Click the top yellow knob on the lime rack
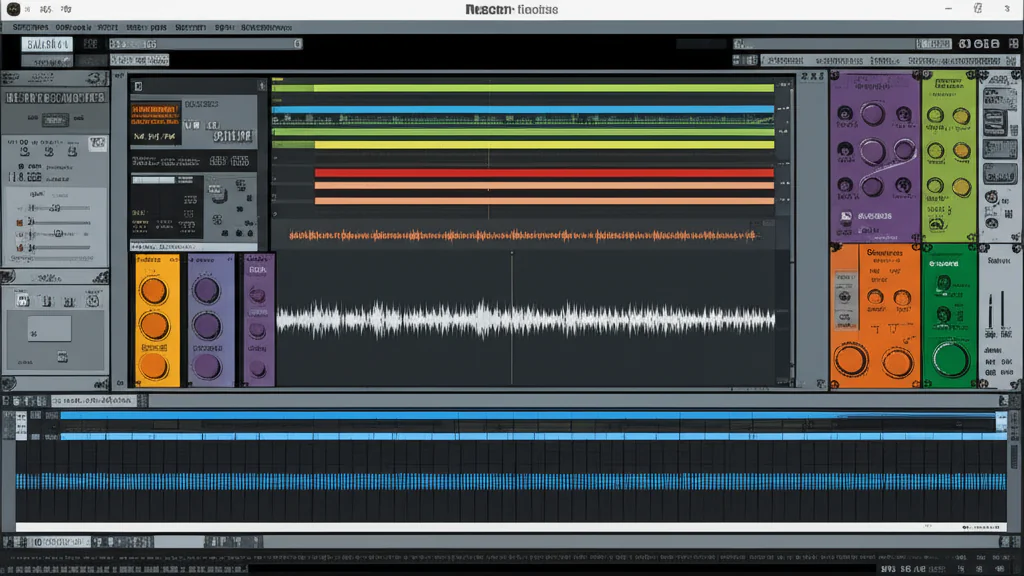The height and width of the screenshot is (576, 1024). click(x=961, y=116)
